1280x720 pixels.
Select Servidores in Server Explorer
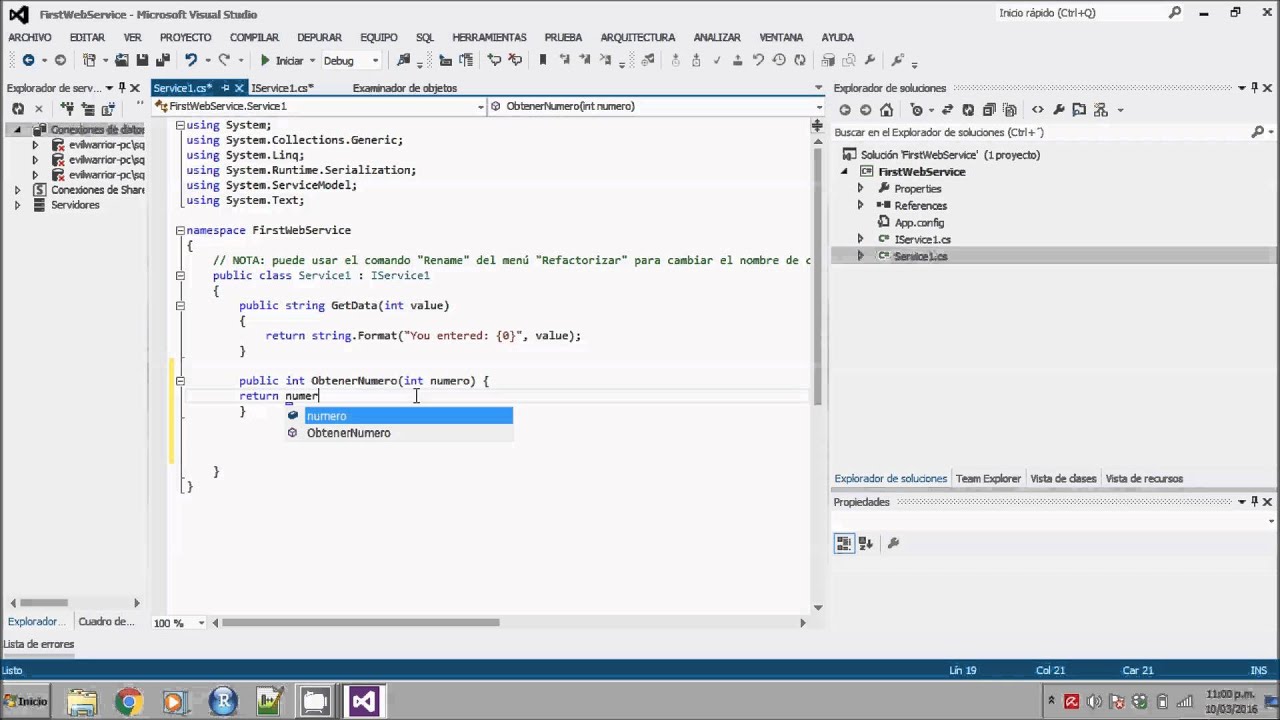pos(75,205)
